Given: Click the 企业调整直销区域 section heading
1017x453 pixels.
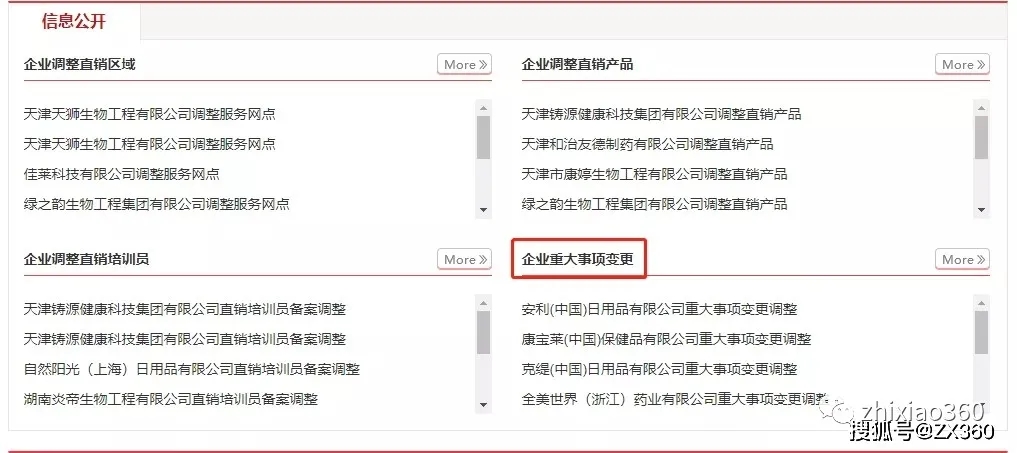Looking at the screenshot, I should coord(80,64).
